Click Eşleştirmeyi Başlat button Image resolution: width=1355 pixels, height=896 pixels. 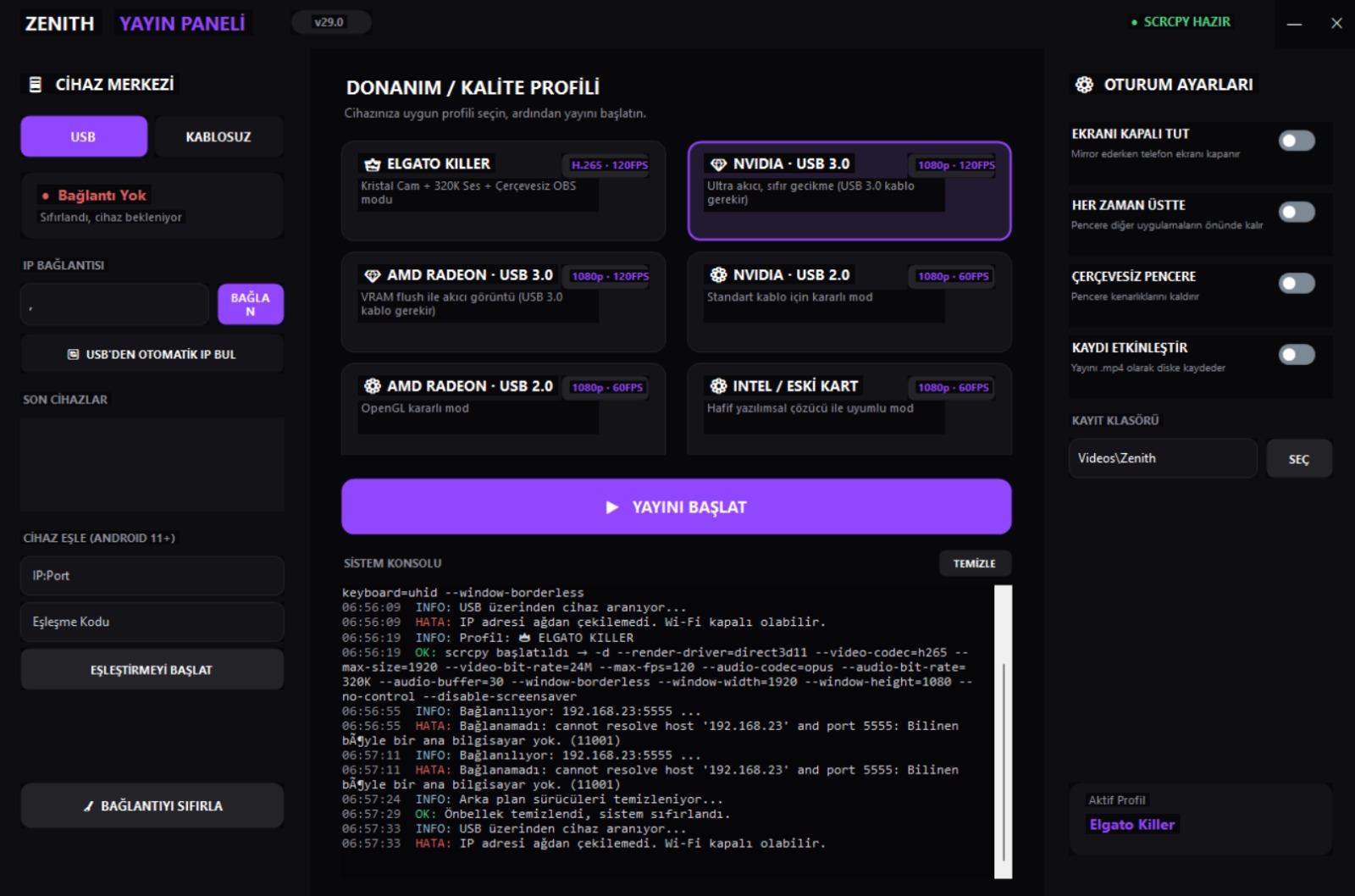152,670
